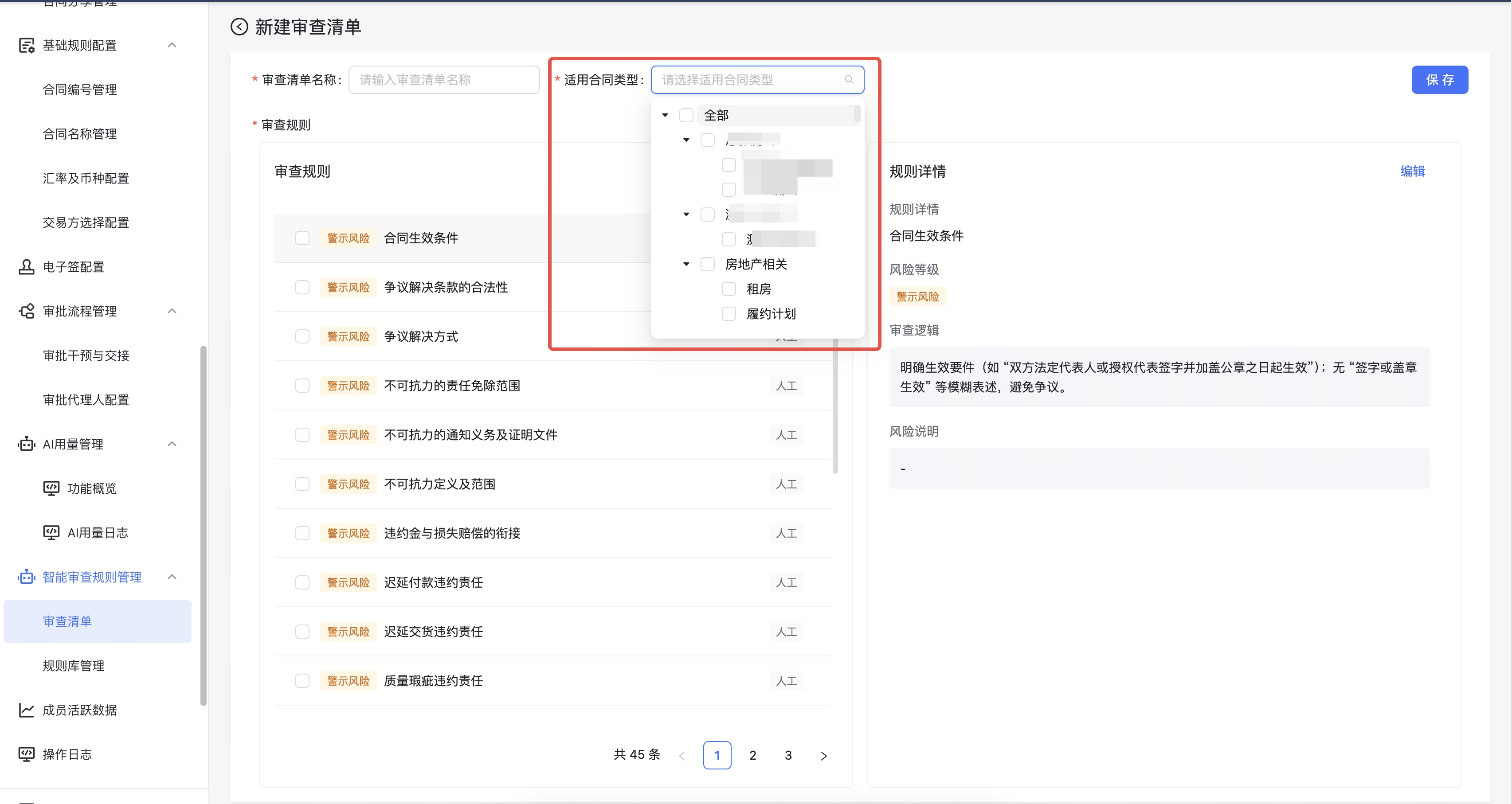Viewport: 1512px width, 804px height.
Task: Click the sidebar vertical scrollbar
Action: pyautogui.click(x=203, y=525)
